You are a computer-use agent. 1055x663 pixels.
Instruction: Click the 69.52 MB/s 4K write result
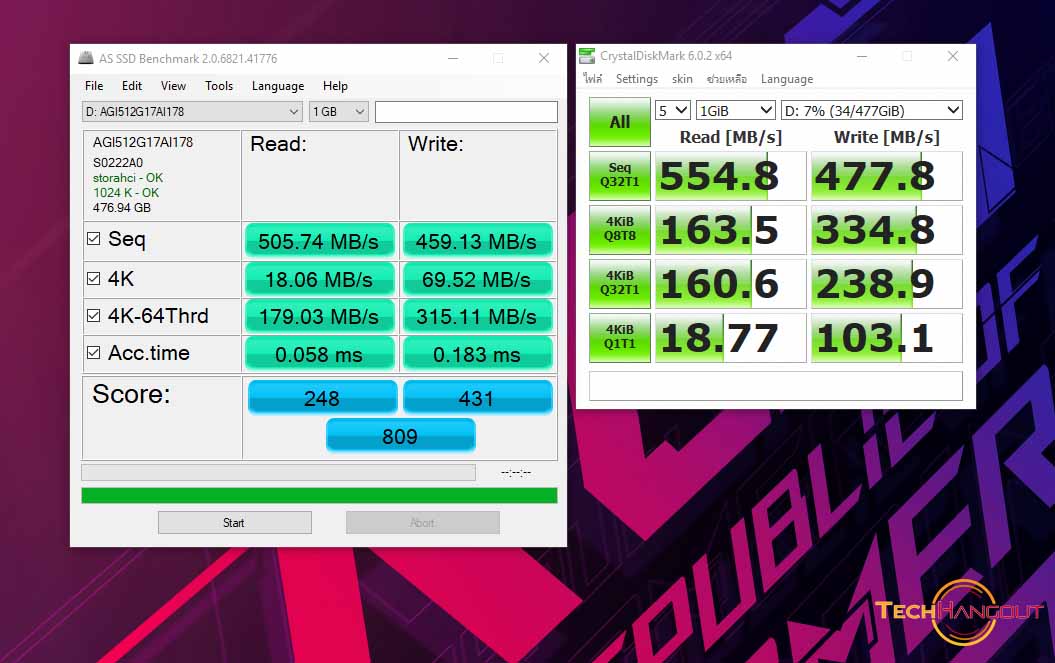click(x=477, y=279)
